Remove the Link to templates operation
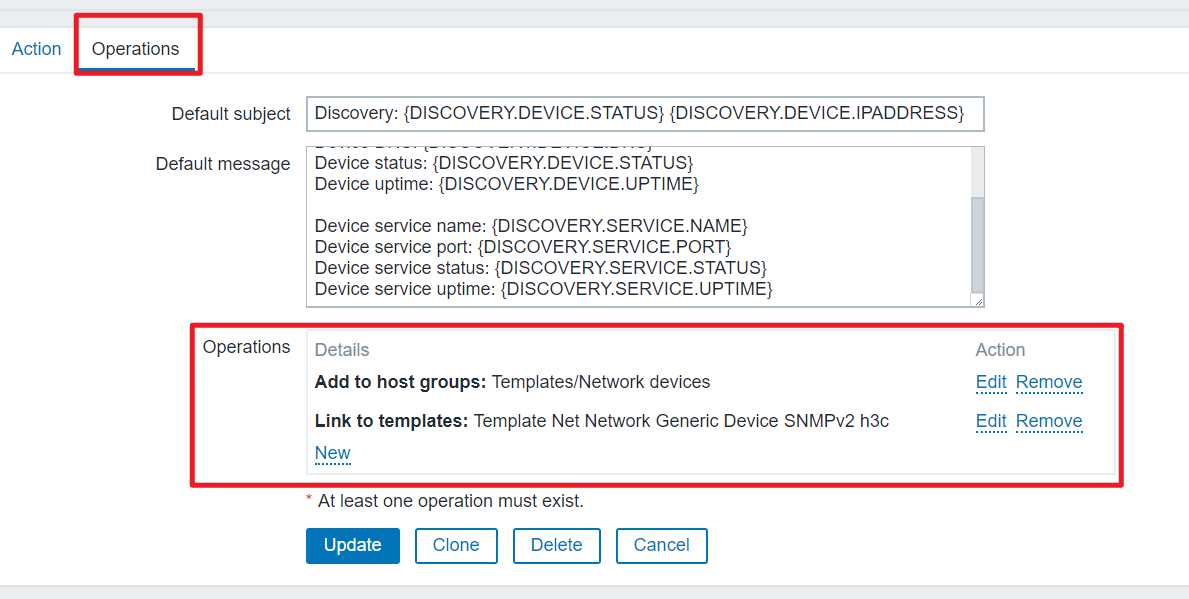1189x599 pixels. [1048, 421]
